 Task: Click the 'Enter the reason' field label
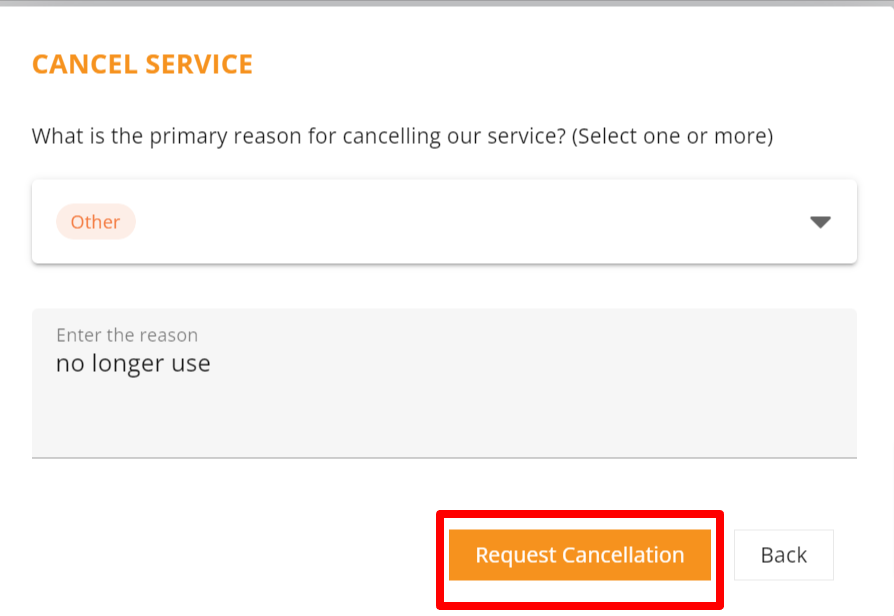tap(127, 335)
